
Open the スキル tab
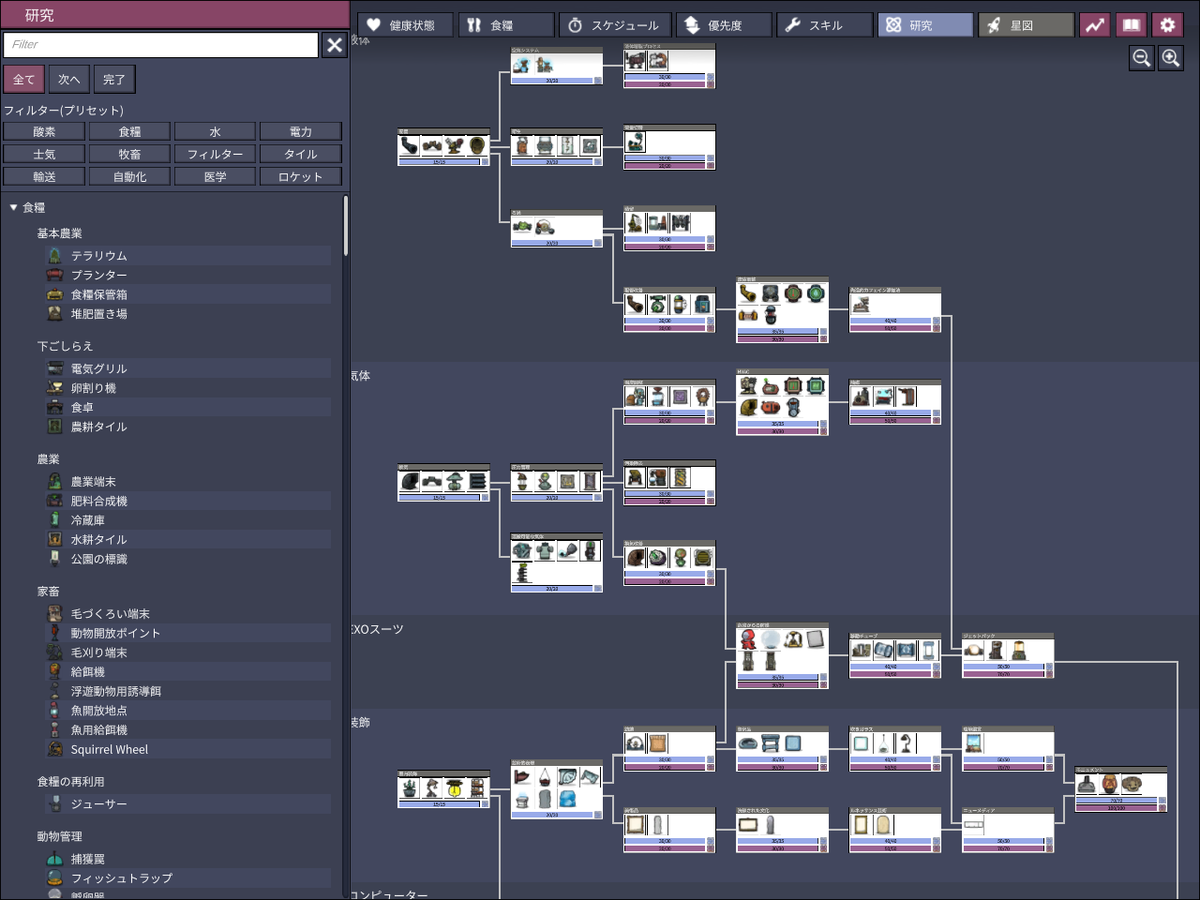click(x=825, y=25)
